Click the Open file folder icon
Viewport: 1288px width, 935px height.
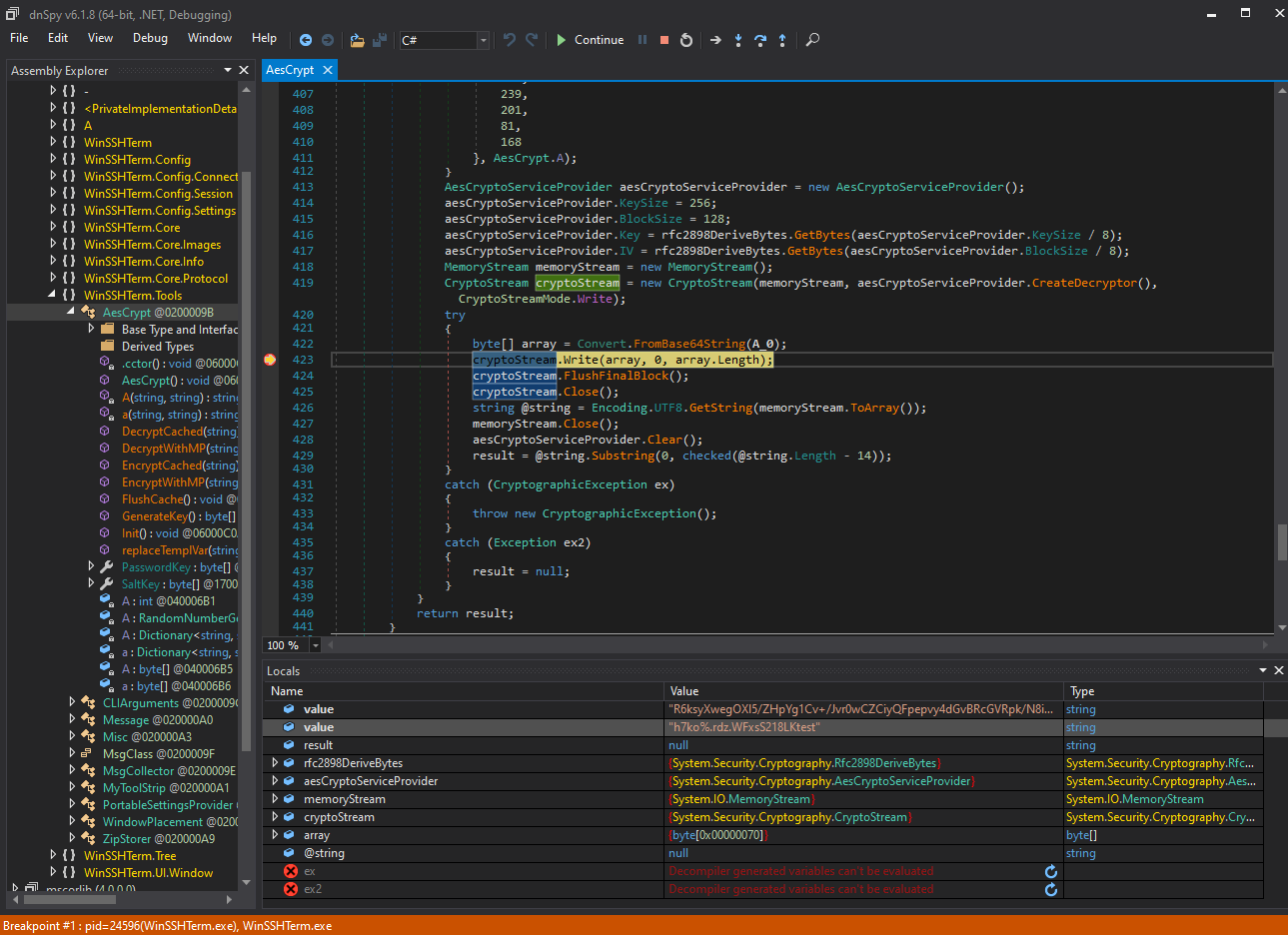tap(357, 40)
